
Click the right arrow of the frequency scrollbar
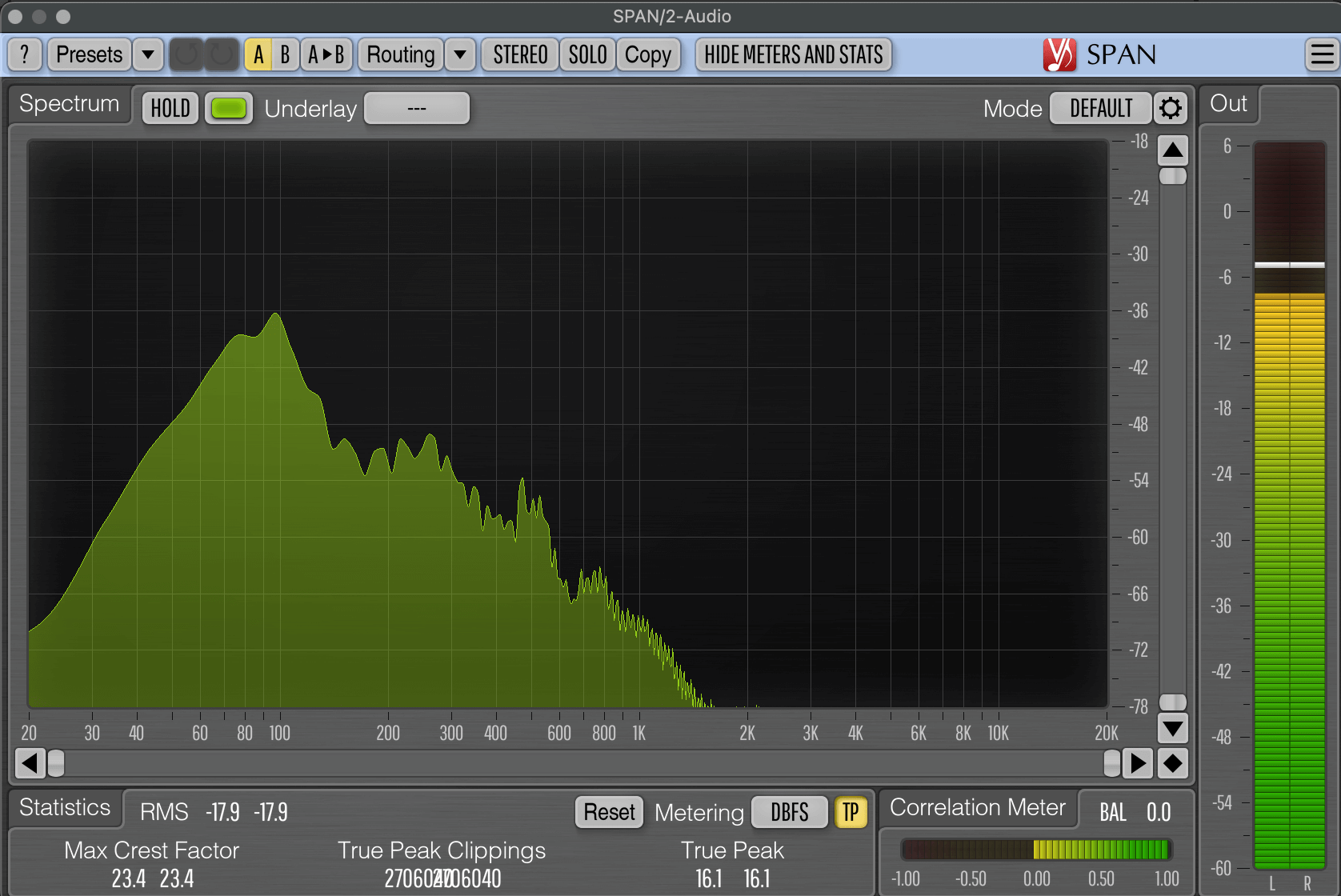1139,764
